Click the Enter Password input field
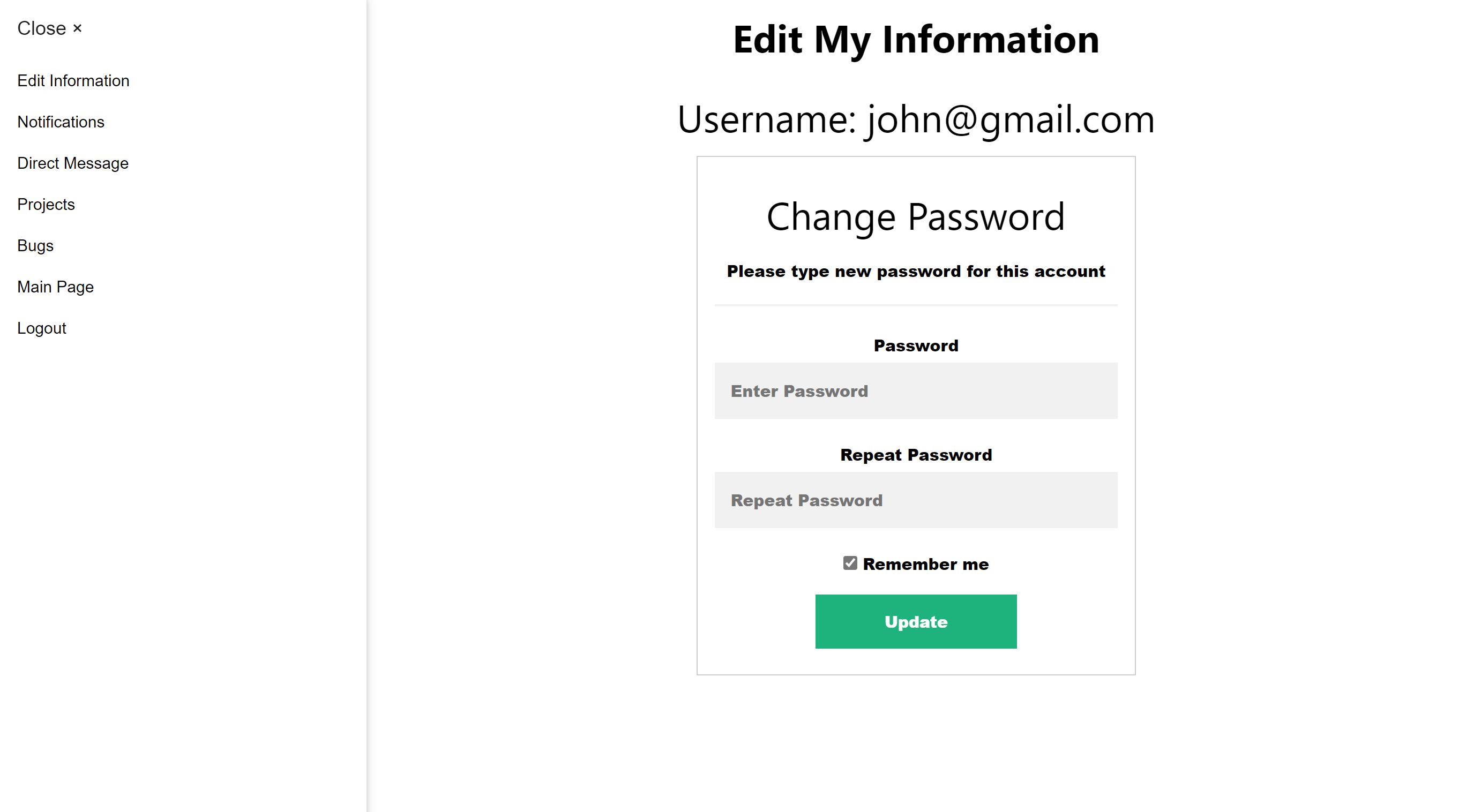The height and width of the screenshot is (812, 1466). pyautogui.click(x=916, y=391)
